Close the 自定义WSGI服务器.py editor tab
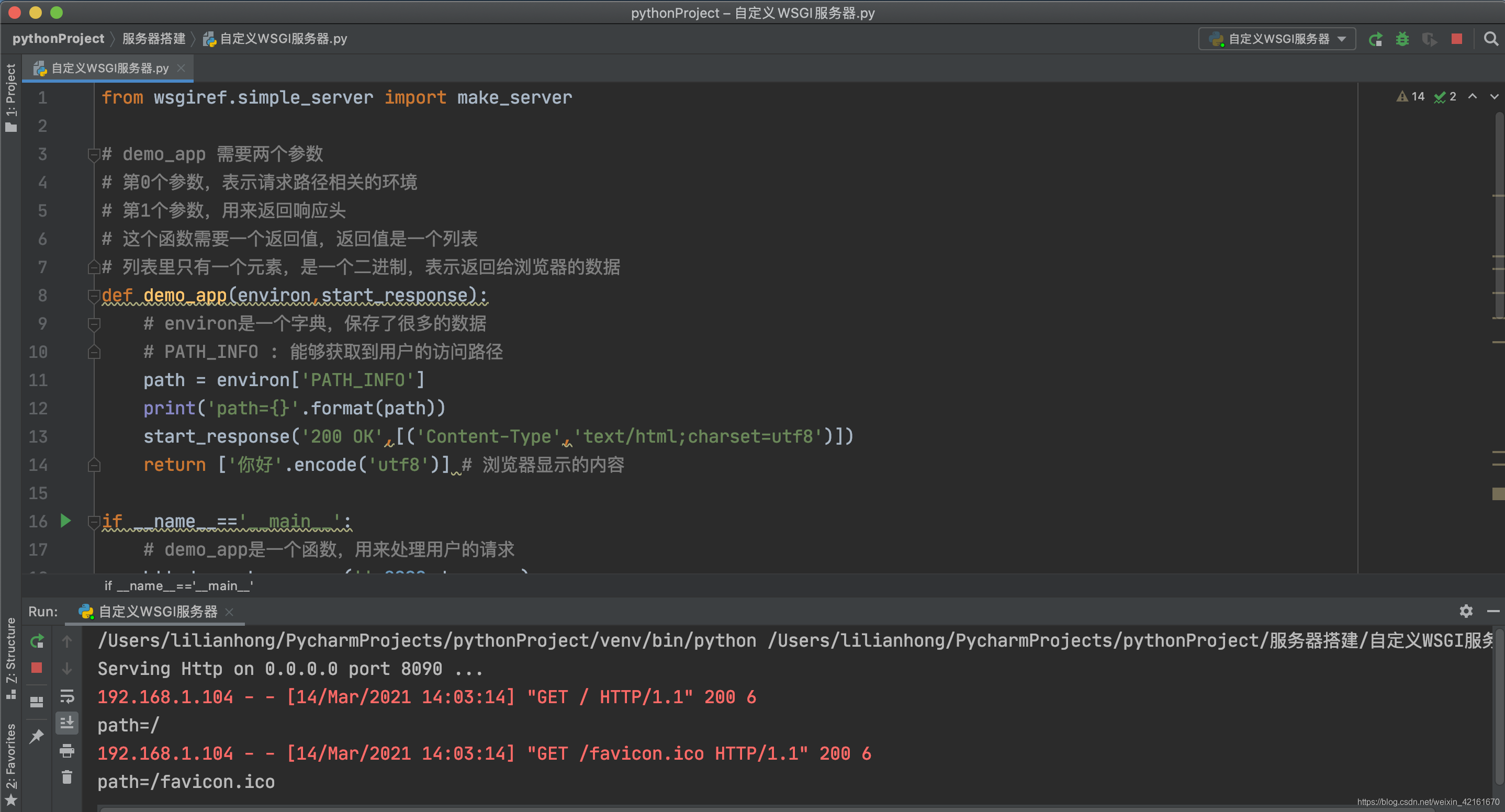1505x812 pixels. (181, 69)
